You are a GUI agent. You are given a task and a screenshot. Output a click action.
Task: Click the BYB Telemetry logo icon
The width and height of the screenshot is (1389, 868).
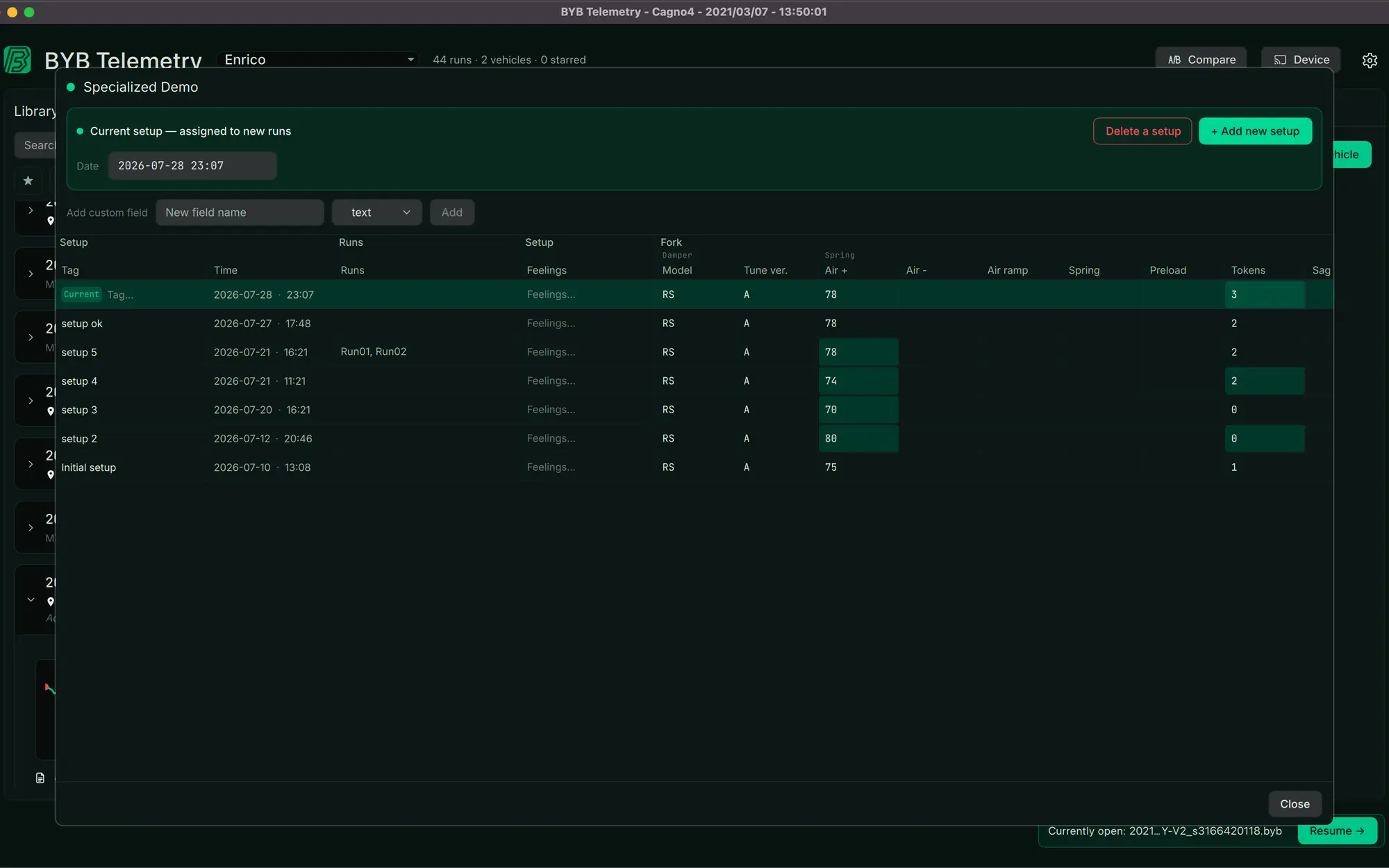[x=17, y=60]
